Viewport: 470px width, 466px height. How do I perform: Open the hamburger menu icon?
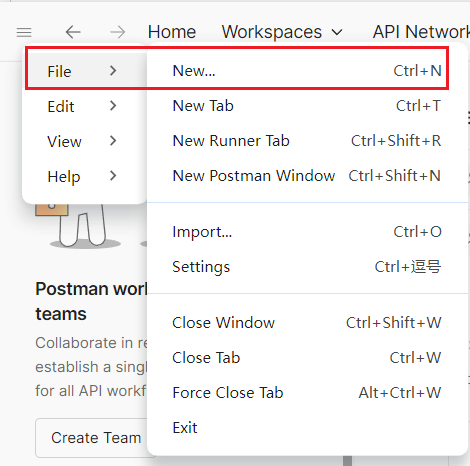[x=24, y=32]
